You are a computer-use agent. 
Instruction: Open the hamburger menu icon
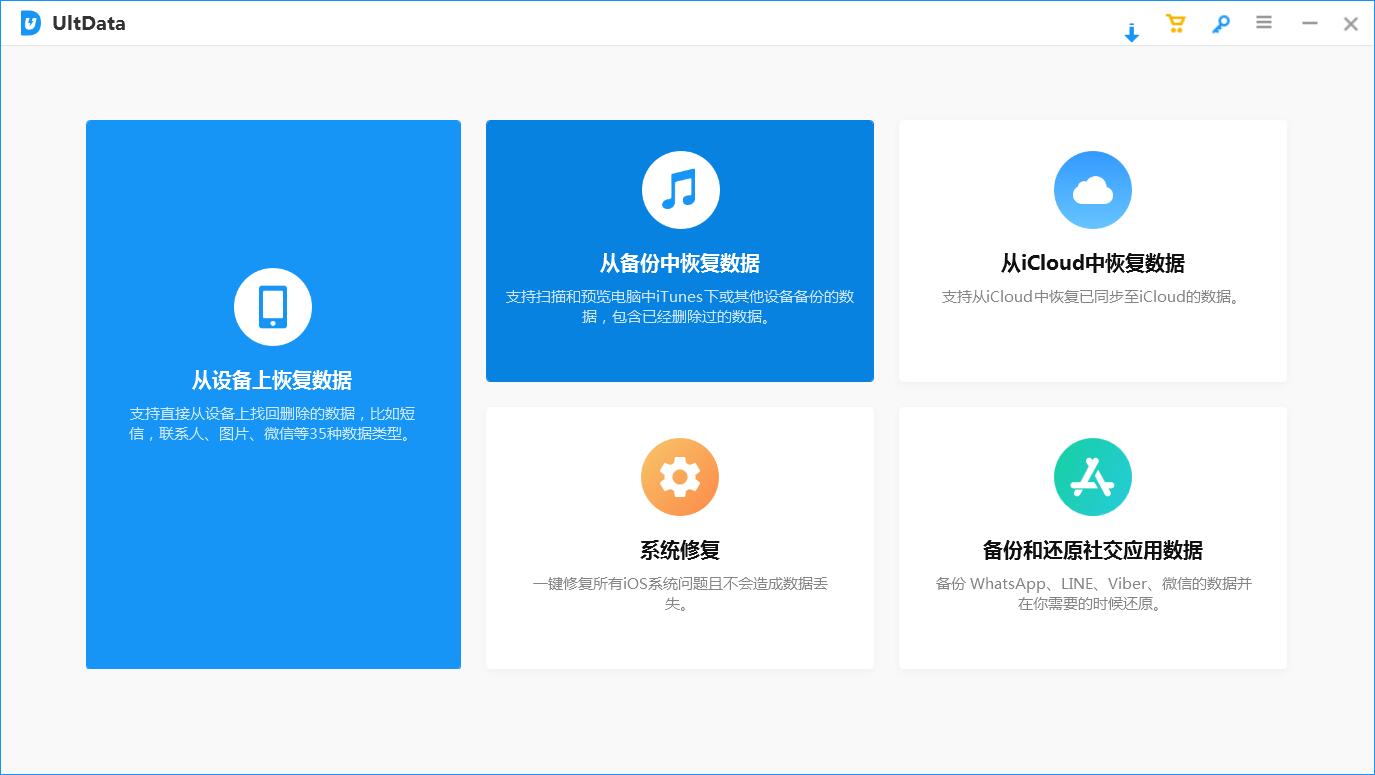1264,22
